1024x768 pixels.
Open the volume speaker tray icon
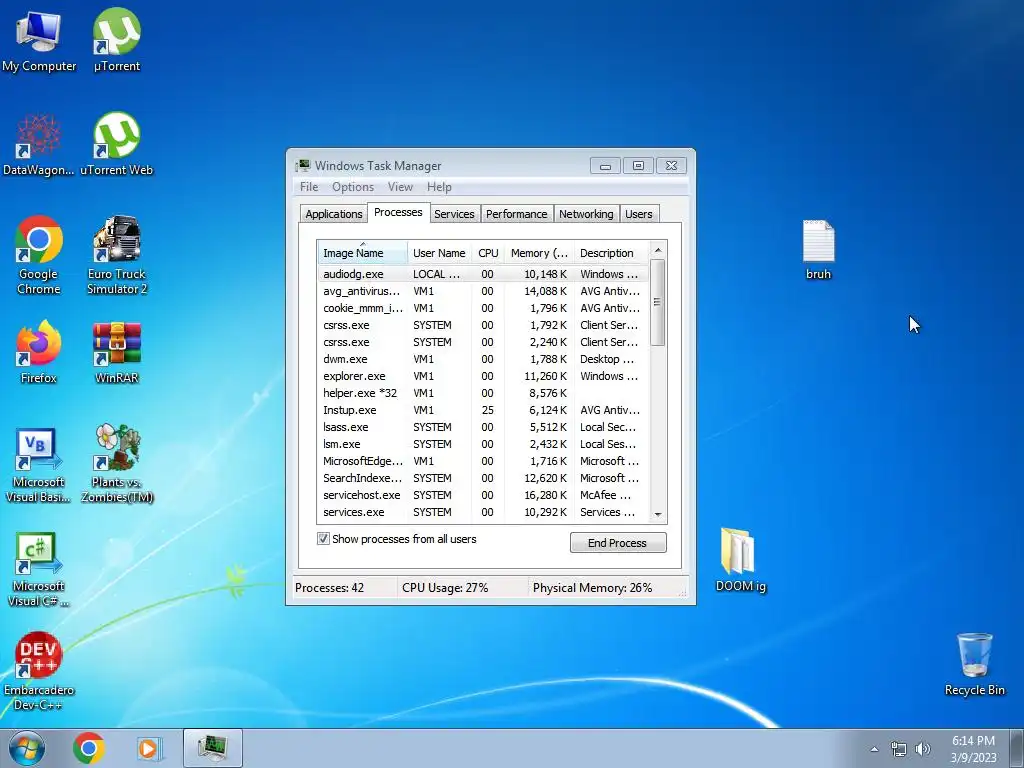[923, 749]
